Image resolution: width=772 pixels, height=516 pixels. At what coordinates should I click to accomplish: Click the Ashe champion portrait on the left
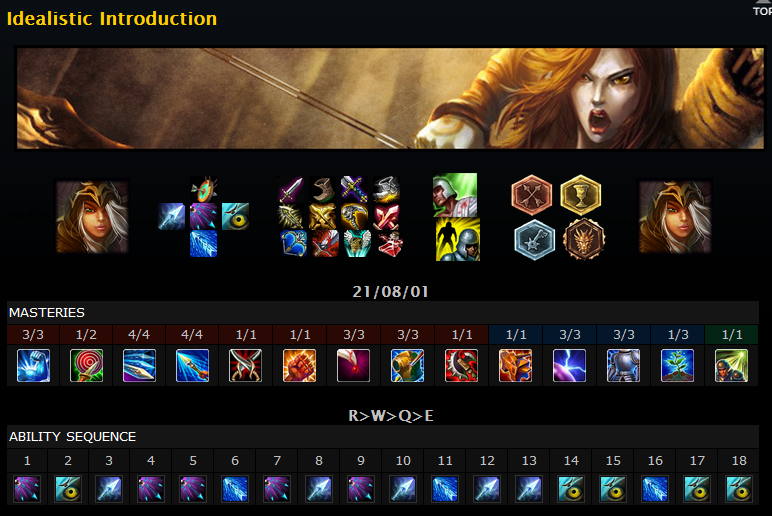(x=92, y=217)
